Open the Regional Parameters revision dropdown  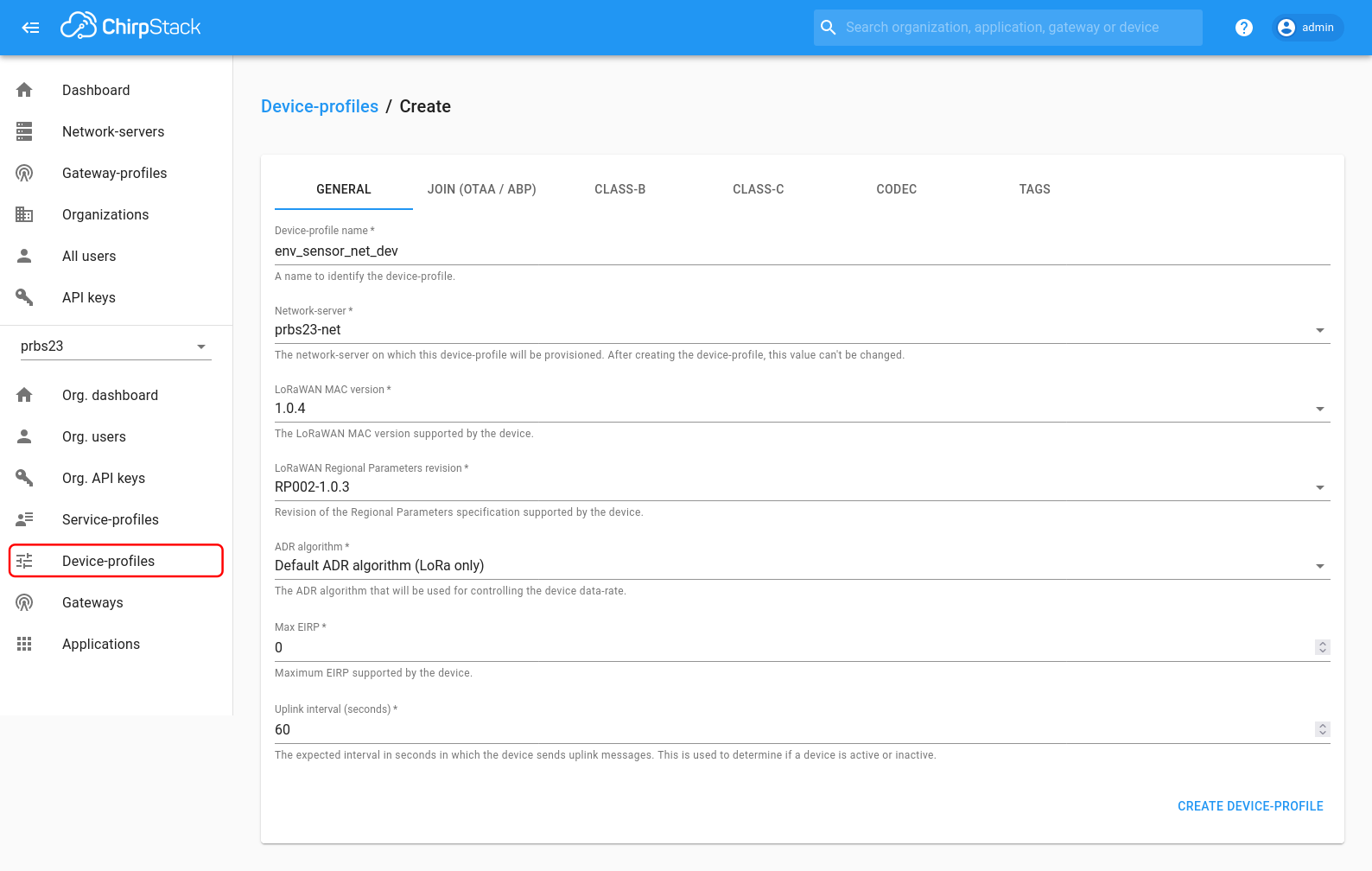coord(803,487)
